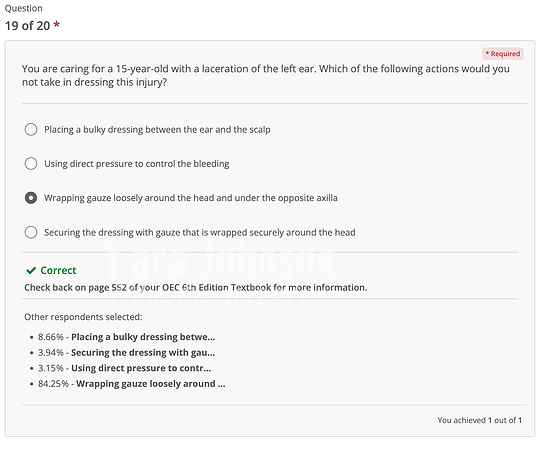Click 'Other respondents selected:' heading

click(83, 317)
